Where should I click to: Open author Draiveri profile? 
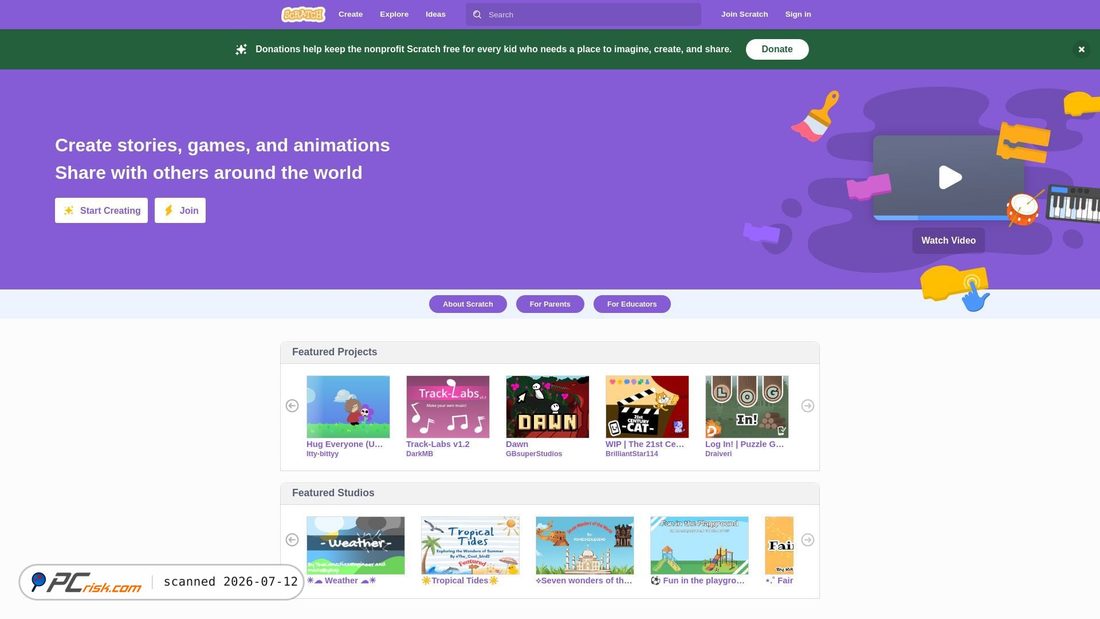click(x=718, y=454)
